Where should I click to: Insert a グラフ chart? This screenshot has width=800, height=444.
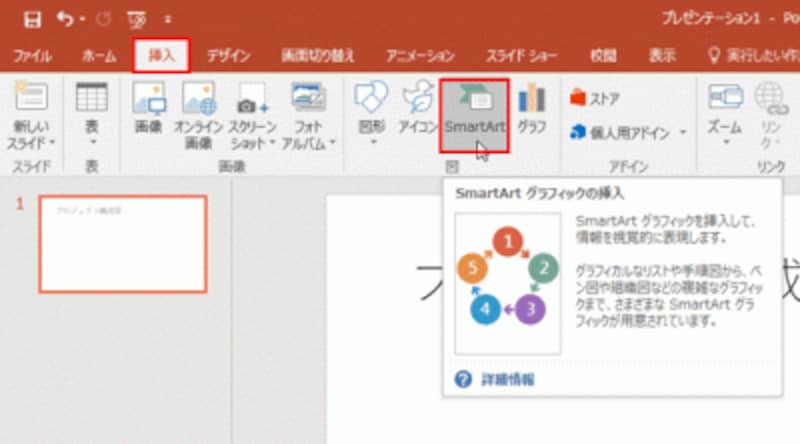(x=532, y=108)
